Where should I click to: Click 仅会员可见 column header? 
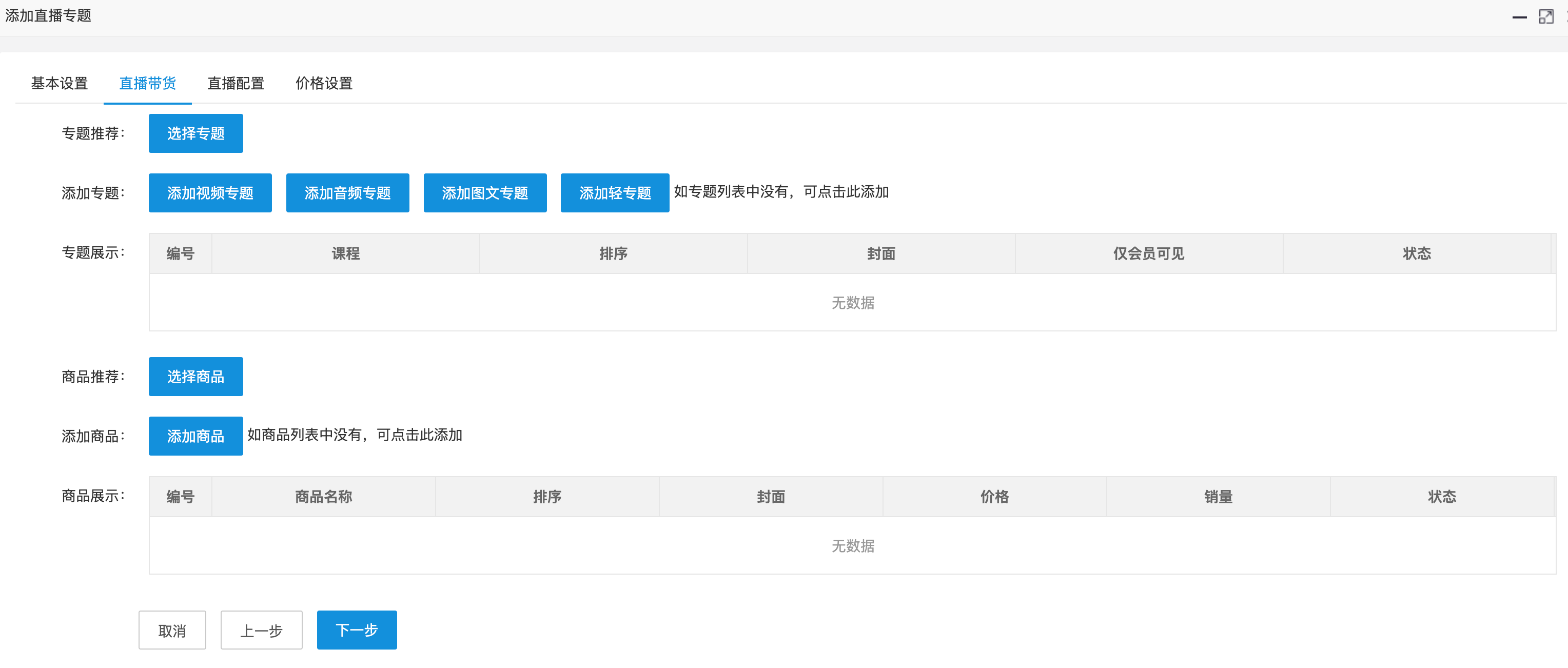(x=1149, y=253)
